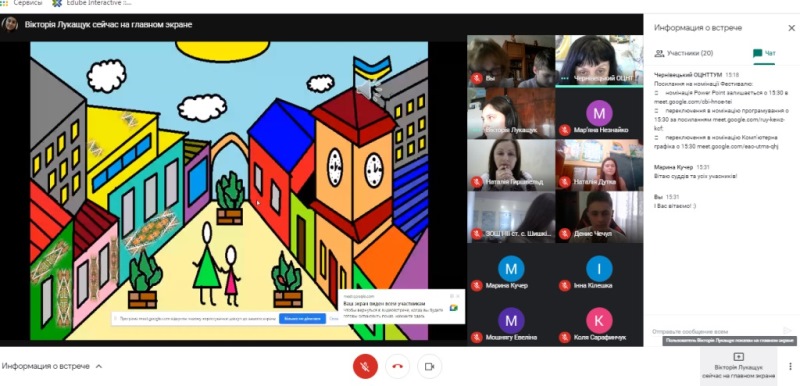
Task: Select Марина Кучер participant tile
Action: [511, 269]
